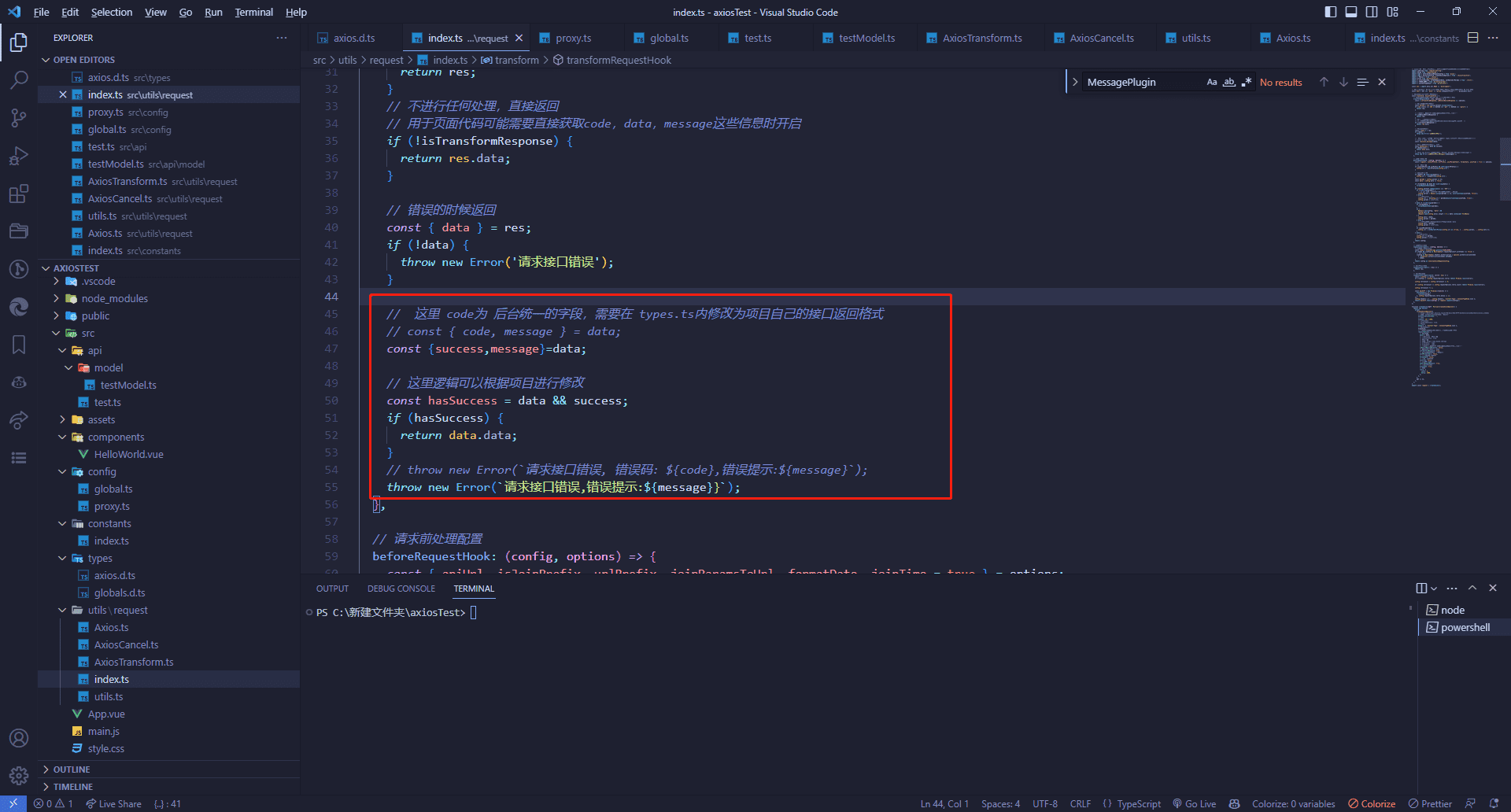The width and height of the screenshot is (1511, 812).
Task: Click the editor minimap overview
Action: [x=1453, y=228]
